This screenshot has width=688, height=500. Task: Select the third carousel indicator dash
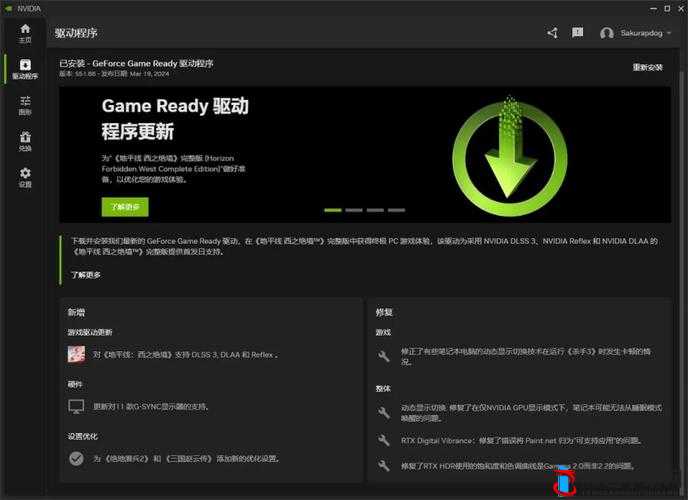pyautogui.click(x=375, y=210)
